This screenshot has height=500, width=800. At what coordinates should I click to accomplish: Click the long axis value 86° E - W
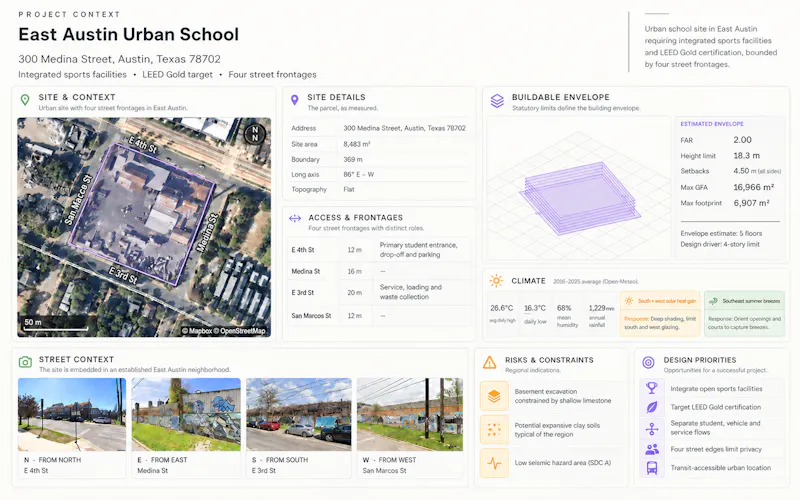pos(359,174)
